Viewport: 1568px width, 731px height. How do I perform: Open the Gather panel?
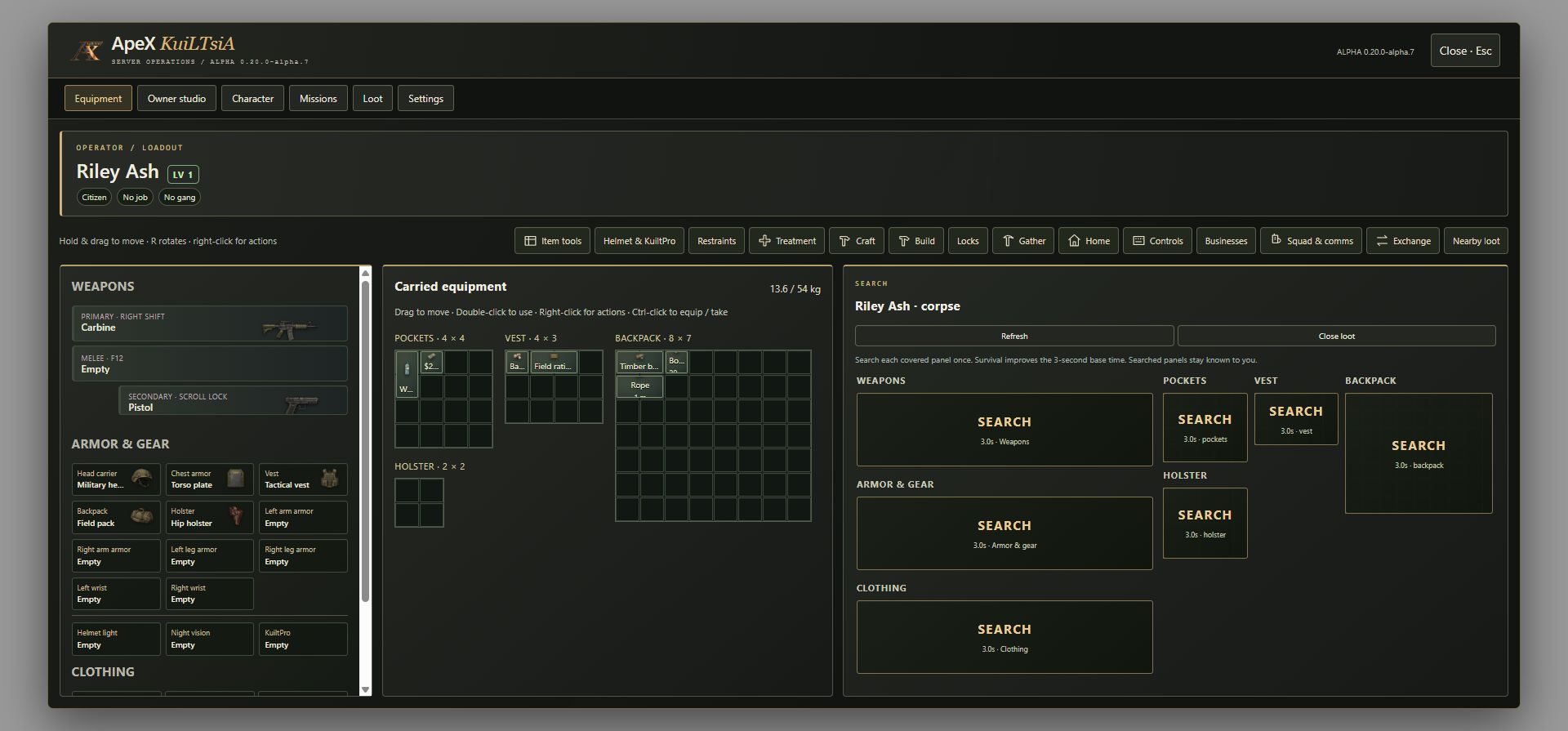pyautogui.click(x=1023, y=241)
